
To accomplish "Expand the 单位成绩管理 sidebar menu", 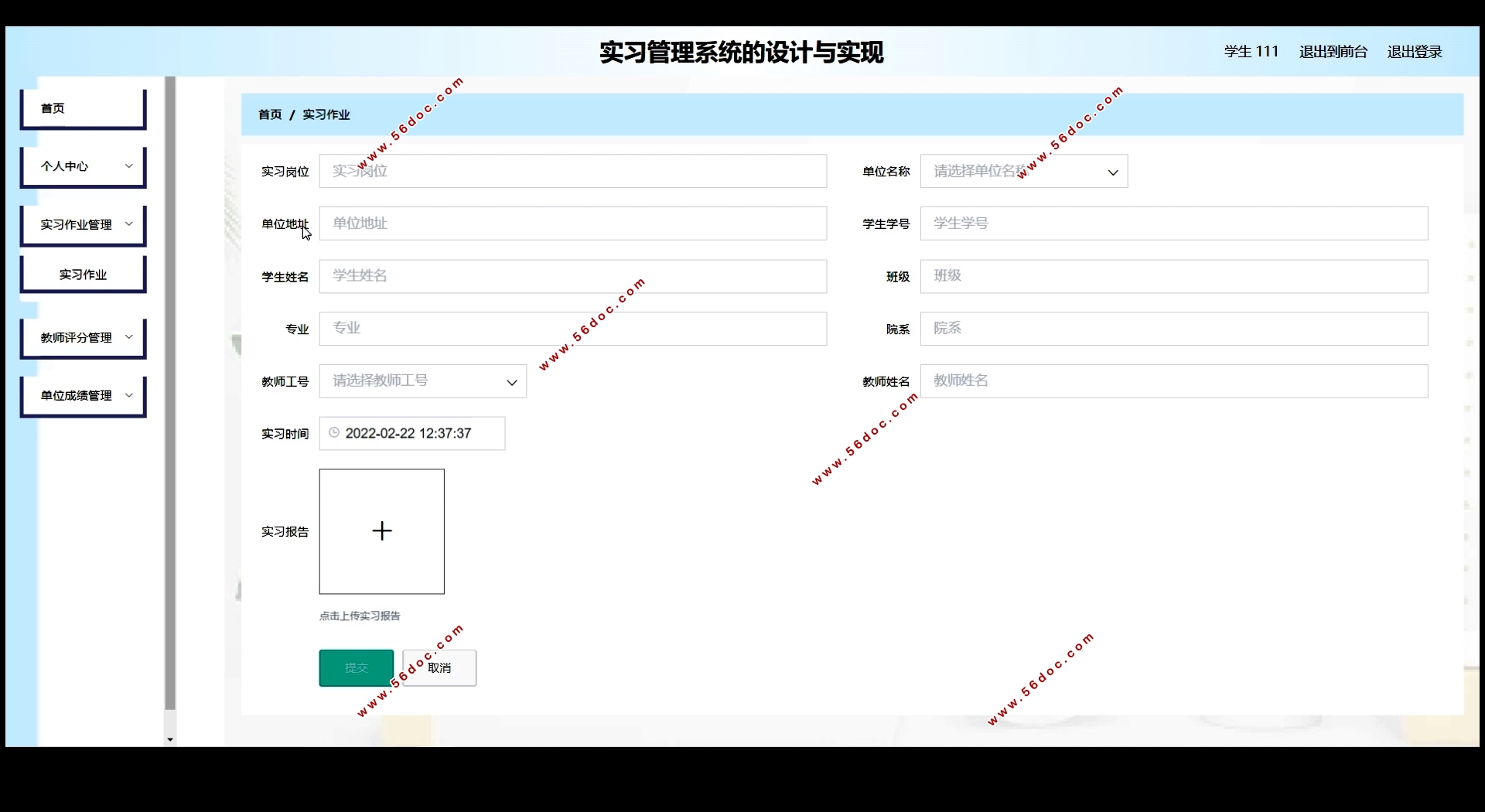I will [84, 396].
